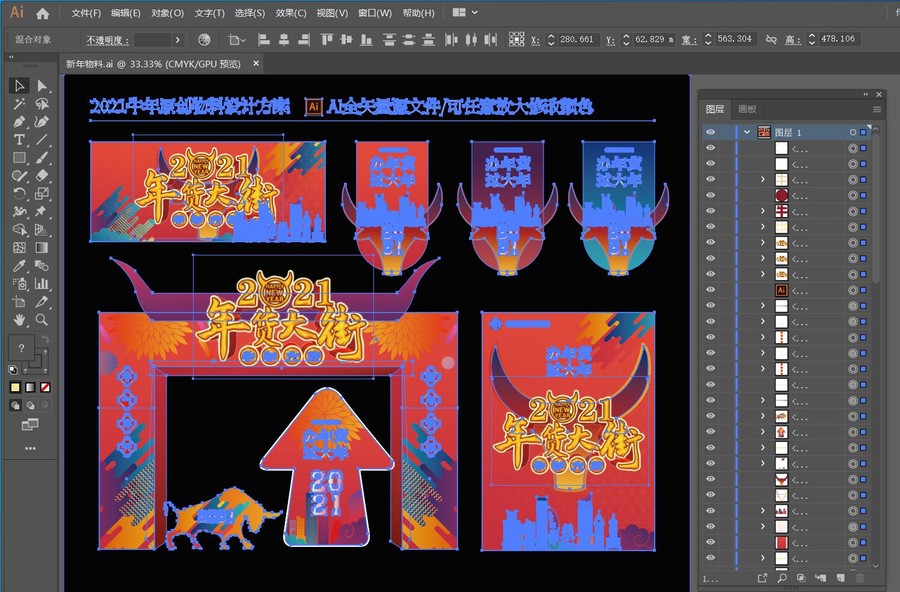The image size is (900, 592).
Task: Select the Mesh tool
Action: point(19,247)
